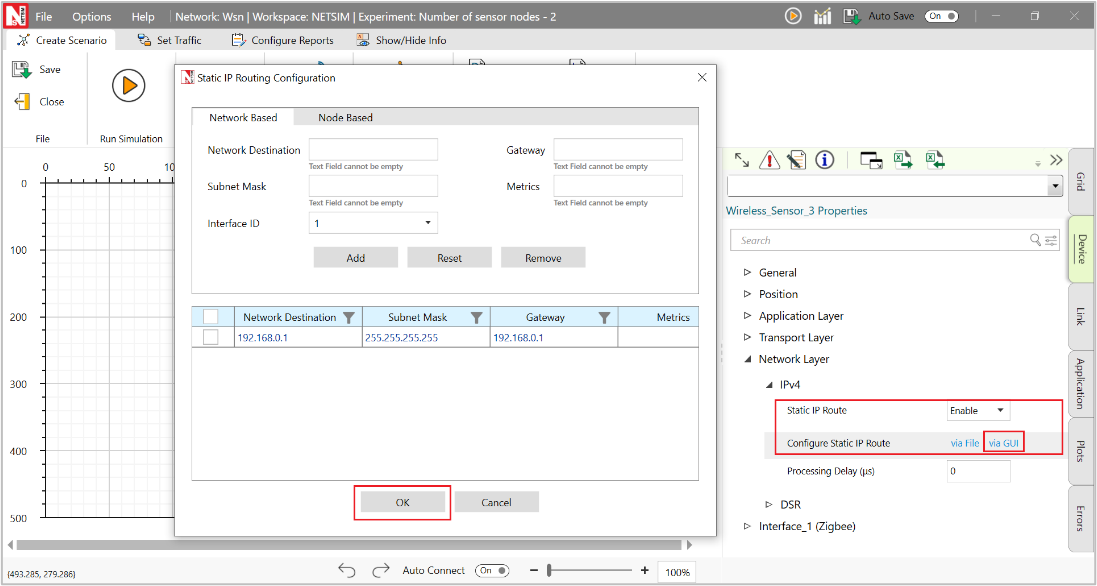Click the title bar results chart icon

coord(823,16)
